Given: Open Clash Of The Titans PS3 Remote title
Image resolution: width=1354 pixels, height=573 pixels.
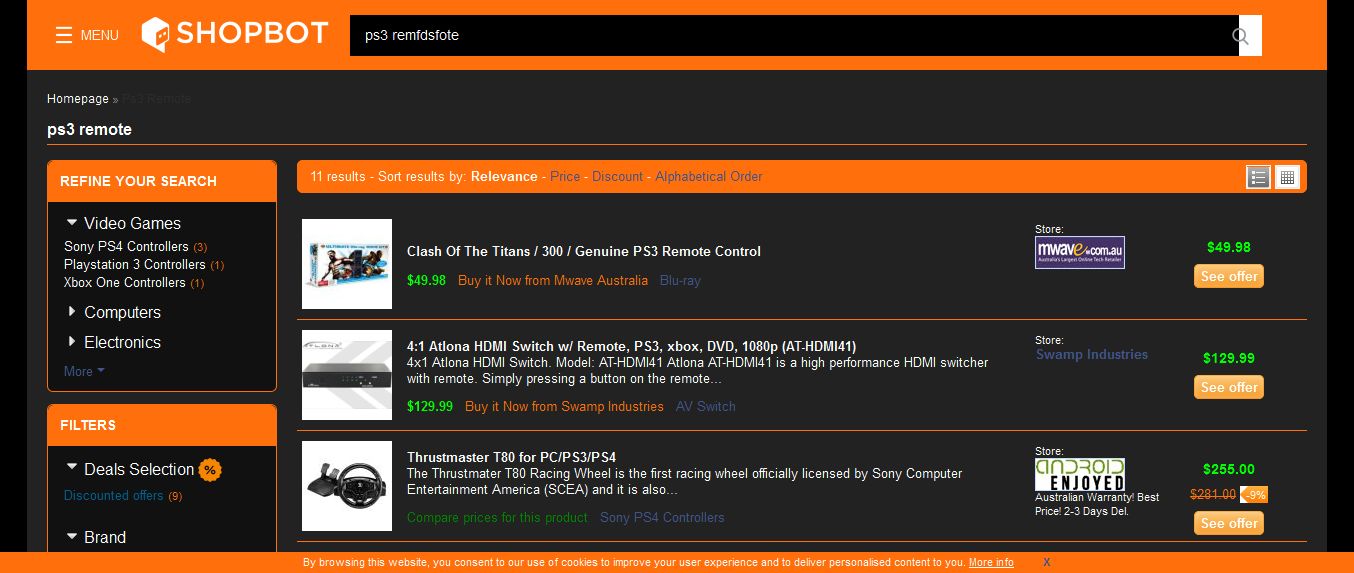Looking at the screenshot, I should pyautogui.click(x=584, y=251).
